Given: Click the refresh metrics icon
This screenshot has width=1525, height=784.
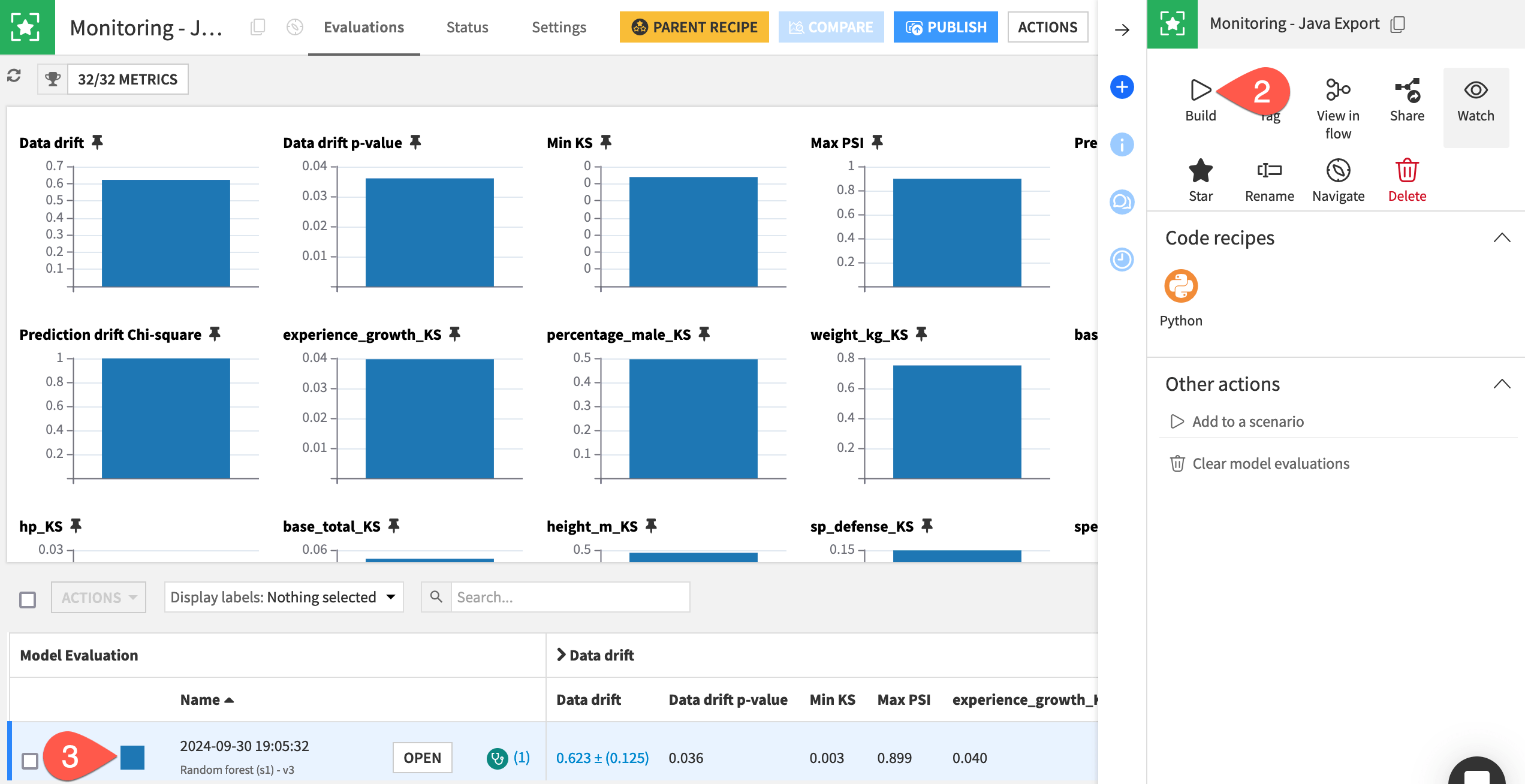Looking at the screenshot, I should tap(14, 77).
